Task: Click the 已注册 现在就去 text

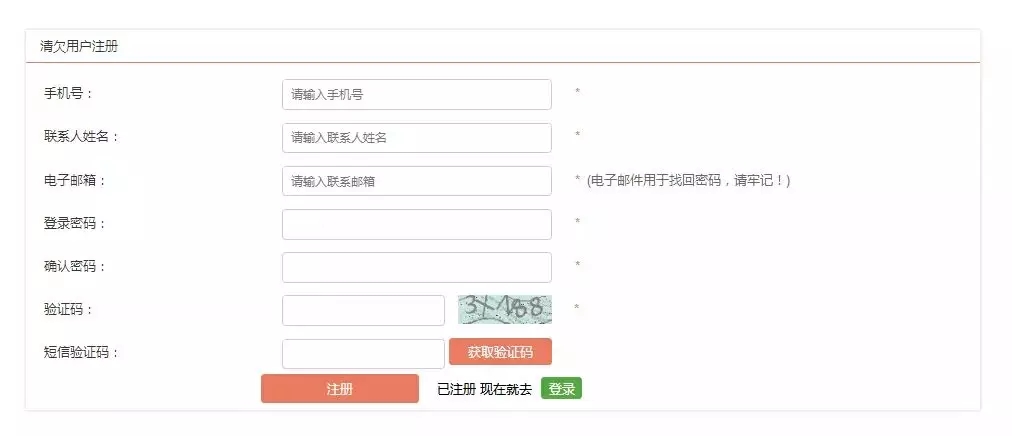Action: (x=485, y=390)
